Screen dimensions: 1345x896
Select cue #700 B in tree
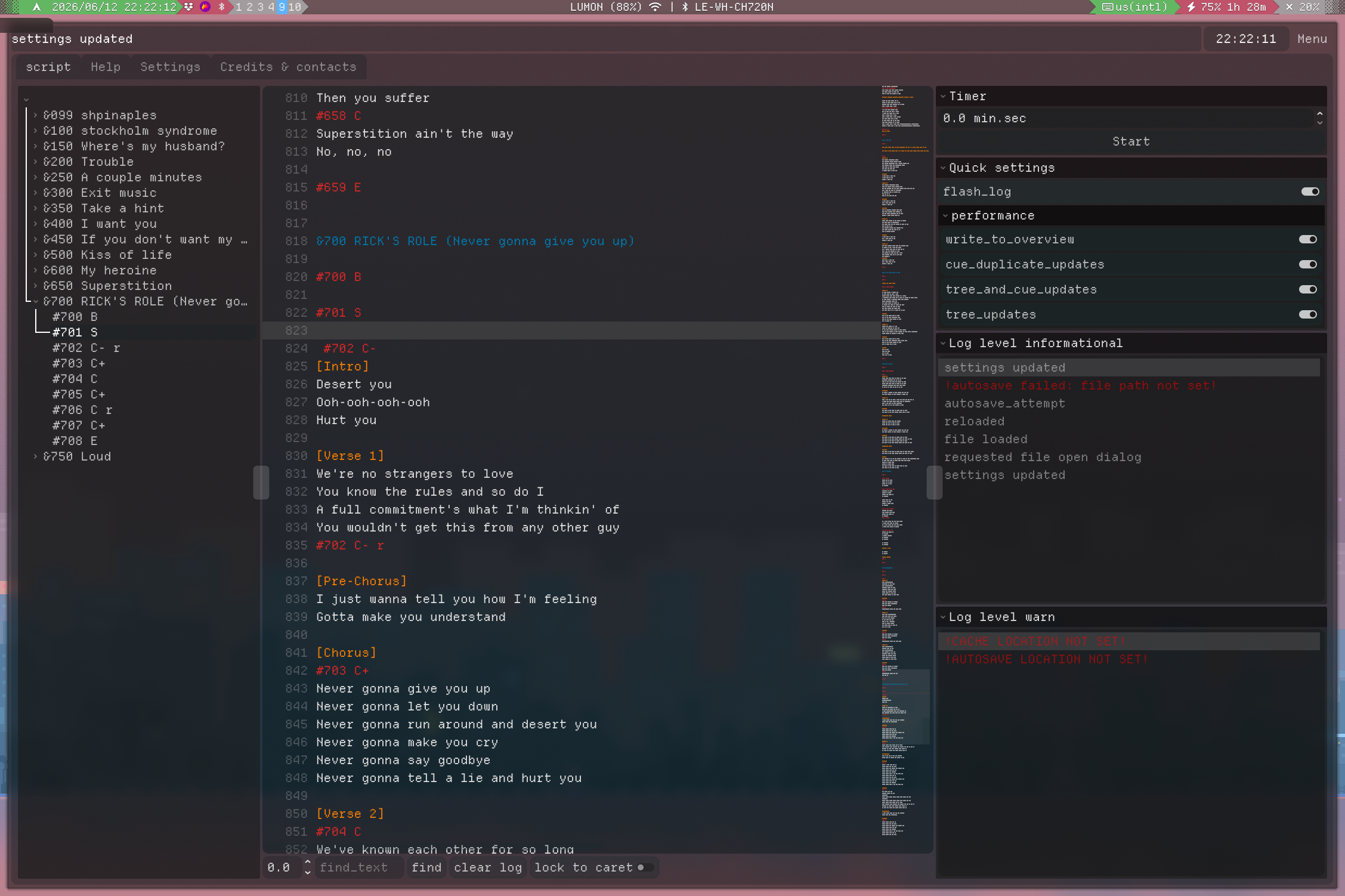[75, 317]
